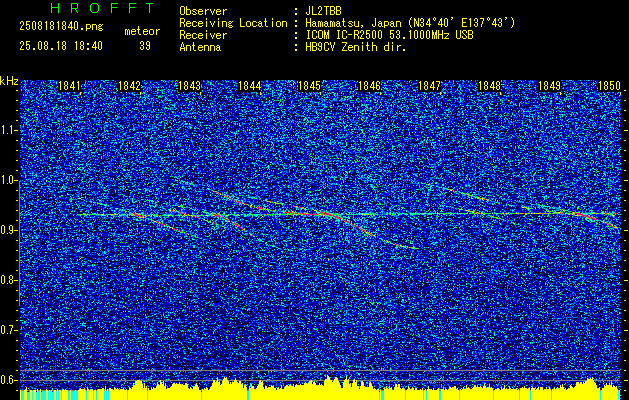Viewport: 629px width, 400px height.
Task: Click the kHz axis unit label
Action: click(9, 81)
